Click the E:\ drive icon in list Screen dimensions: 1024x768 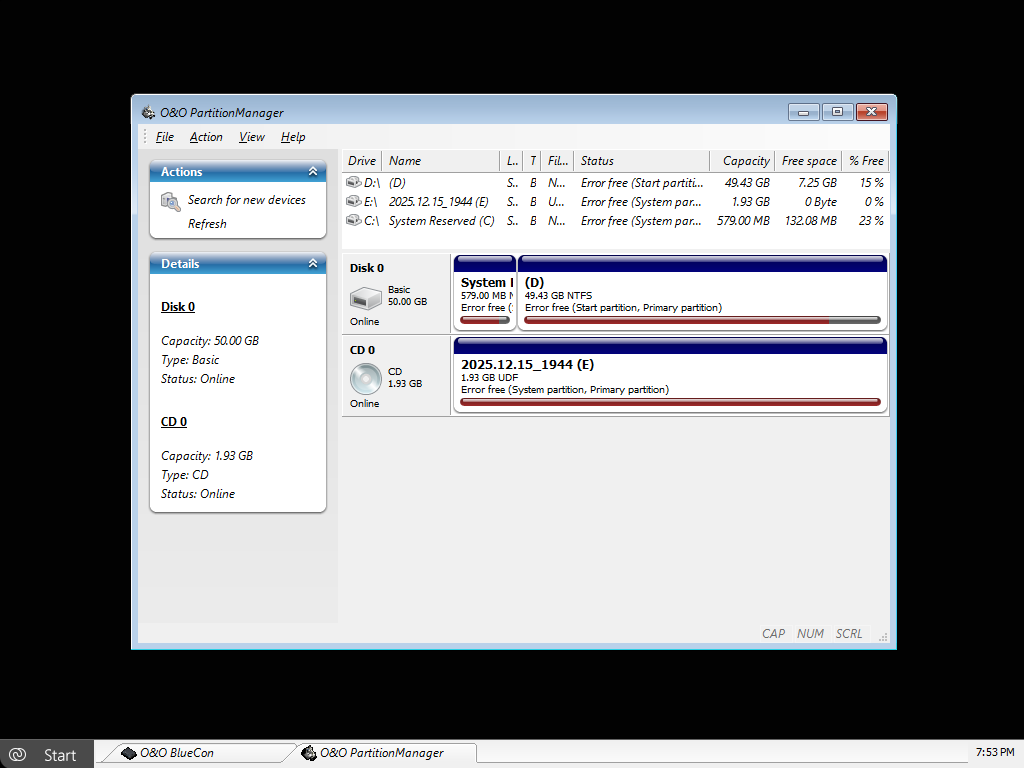coord(354,202)
